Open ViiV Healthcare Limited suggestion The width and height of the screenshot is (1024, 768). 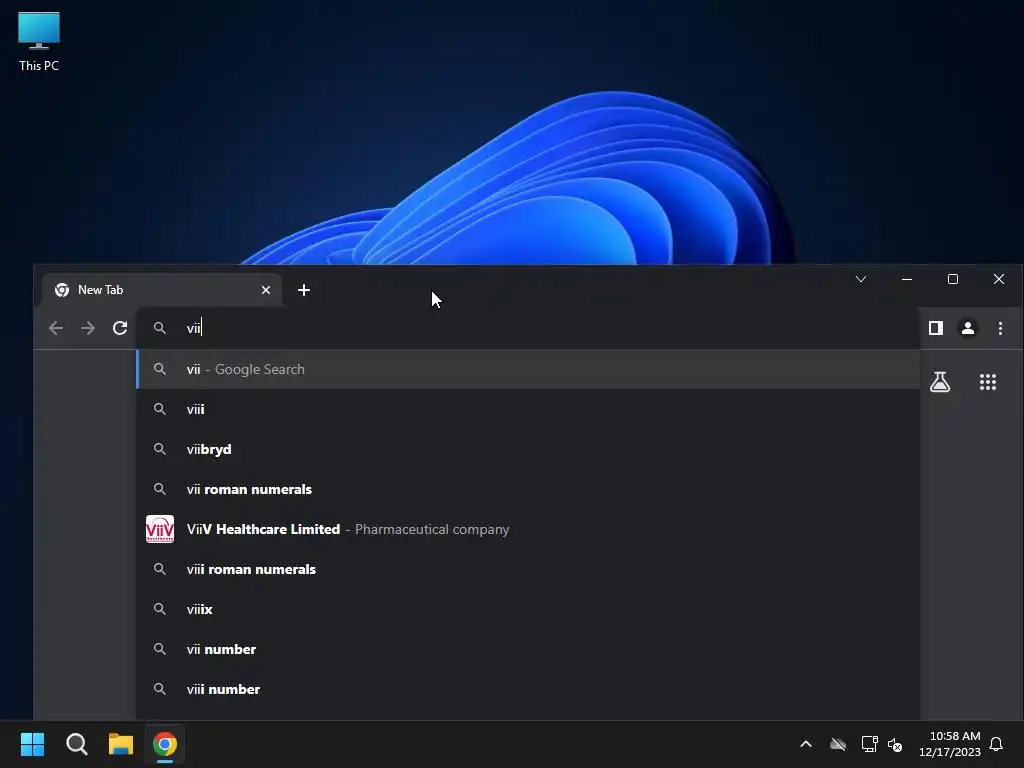tap(528, 529)
